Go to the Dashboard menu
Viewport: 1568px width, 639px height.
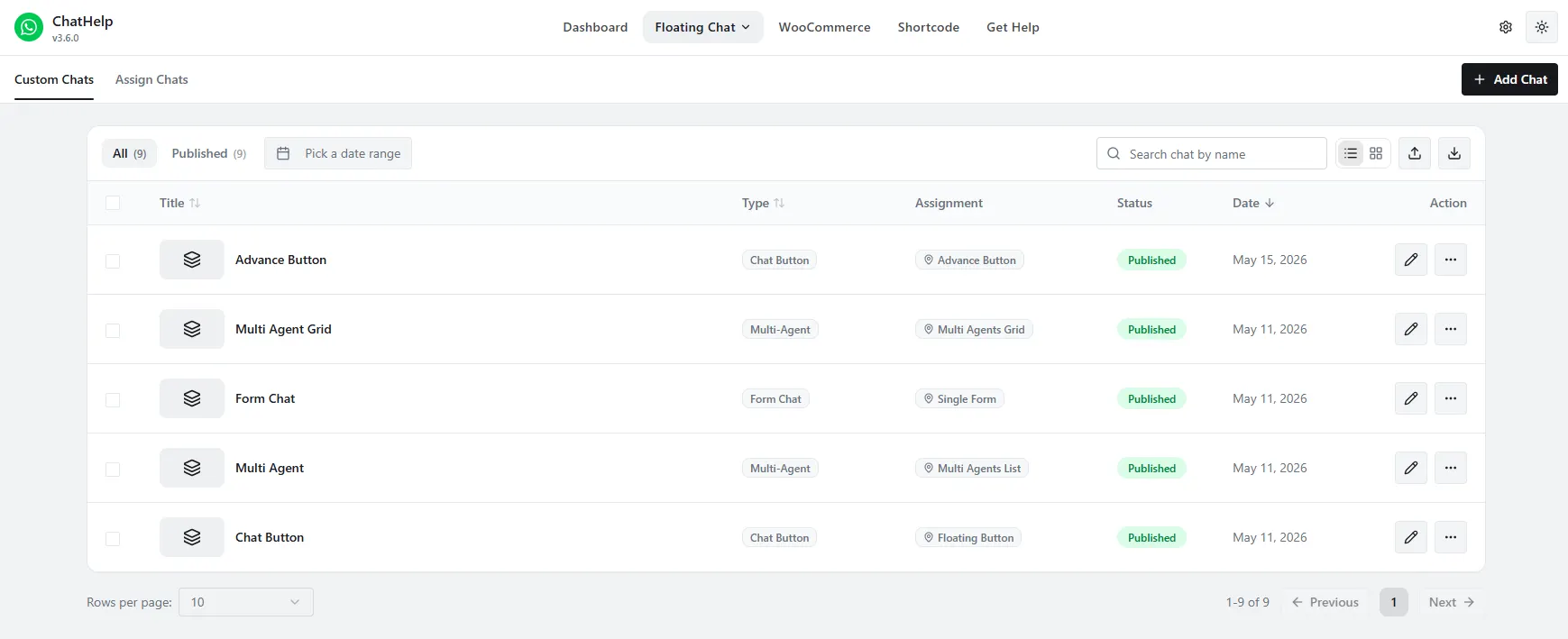[x=595, y=27]
